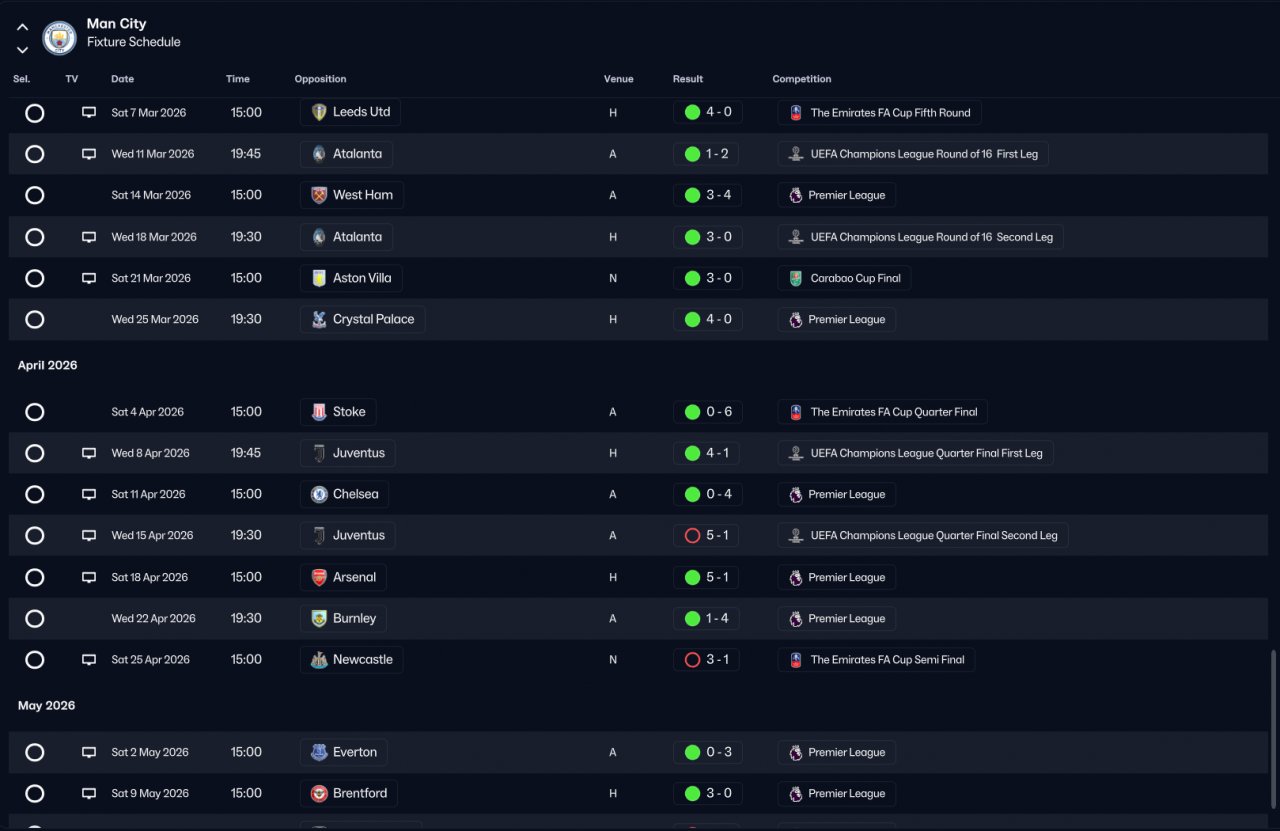The width and height of the screenshot is (1280, 831).
Task: Click the Carabao Cup Final competition icon
Action: pos(796,278)
